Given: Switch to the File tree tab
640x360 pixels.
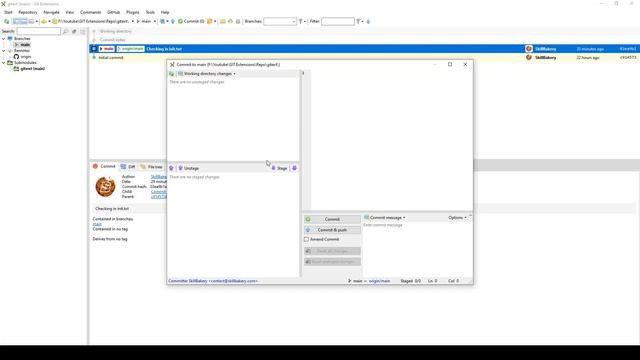Looking at the screenshot, I should (151, 167).
